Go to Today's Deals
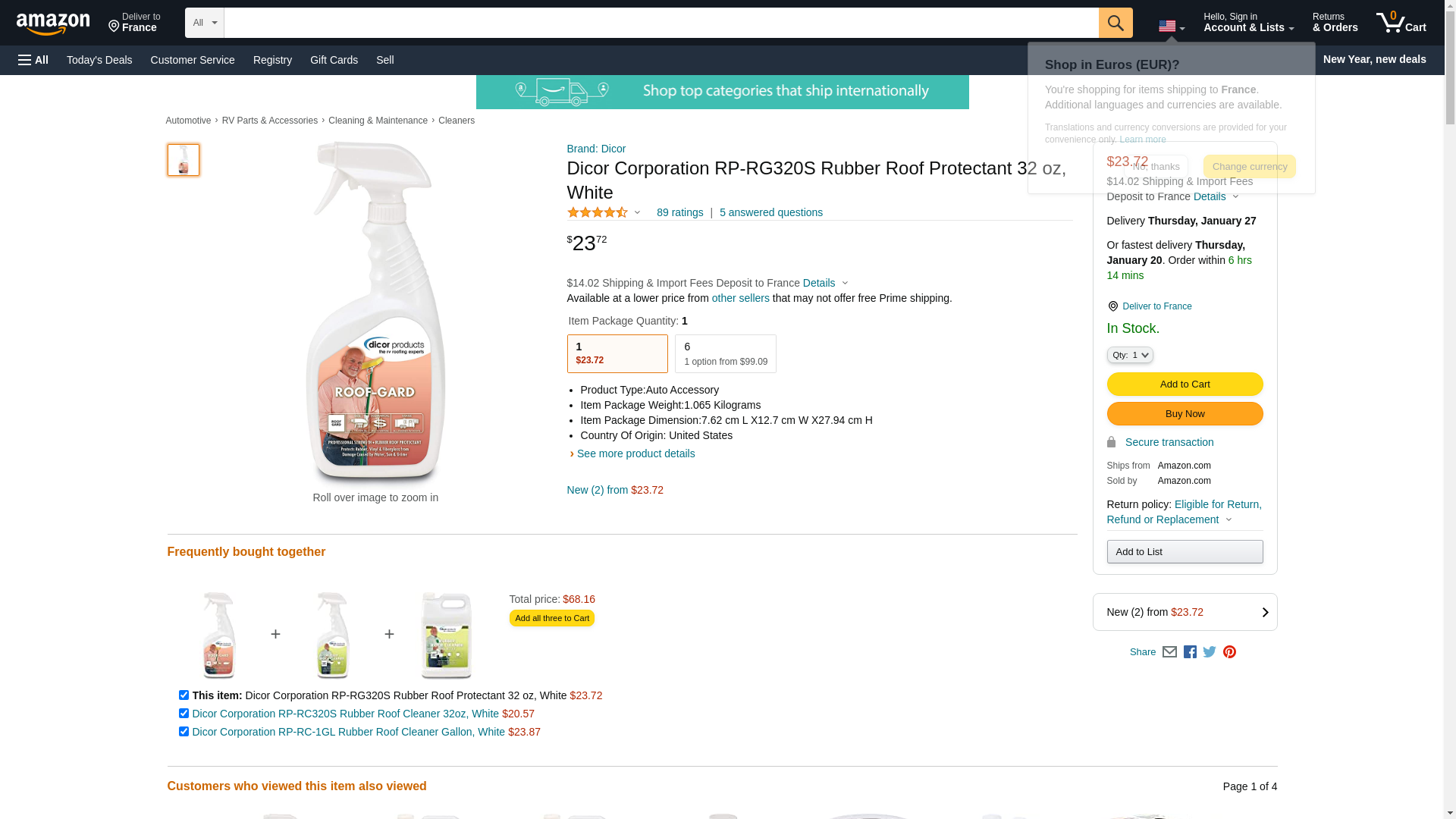1456x819 pixels. click(99, 60)
